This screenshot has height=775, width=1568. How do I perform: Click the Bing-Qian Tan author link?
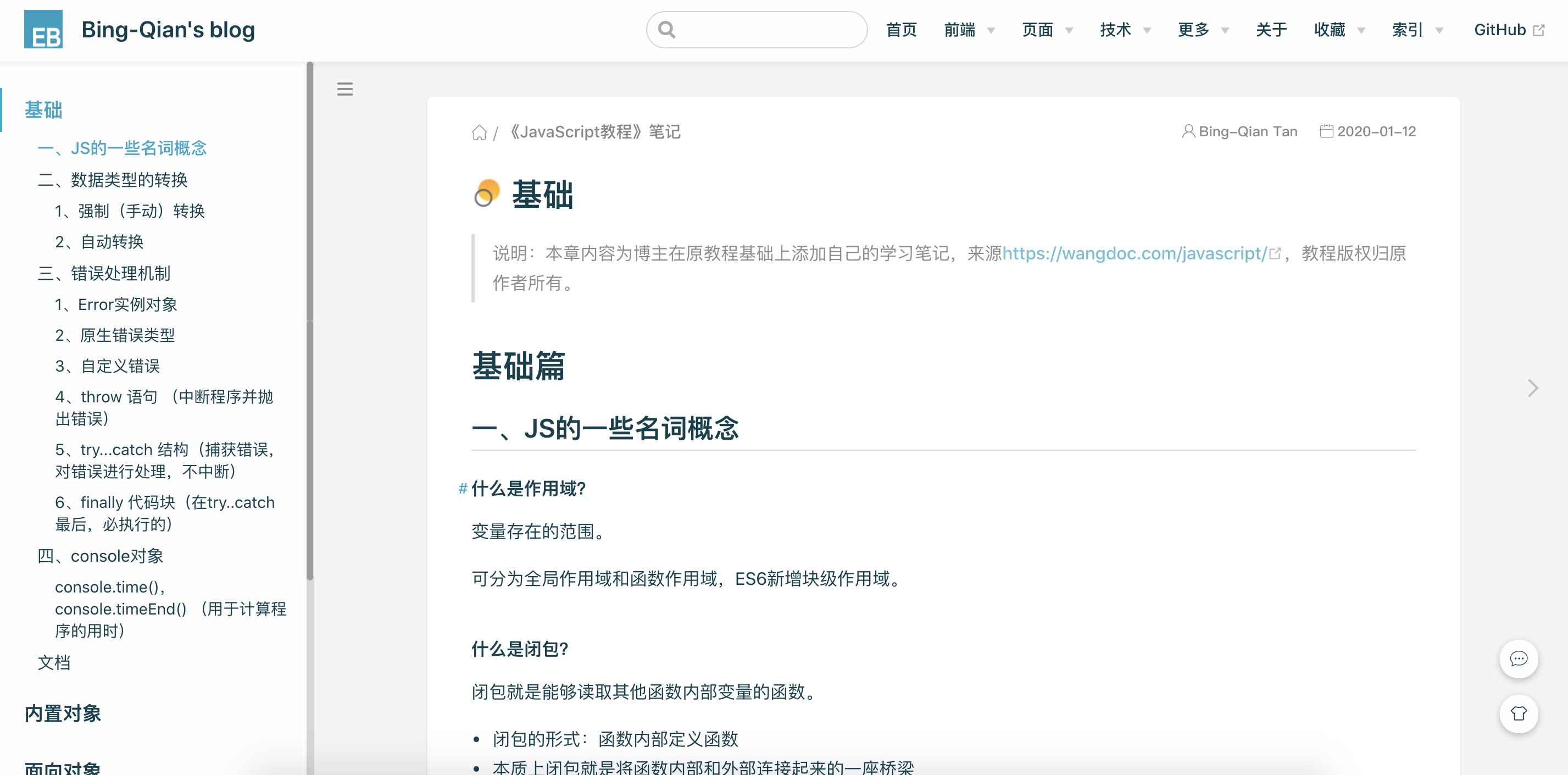tap(1248, 131)
